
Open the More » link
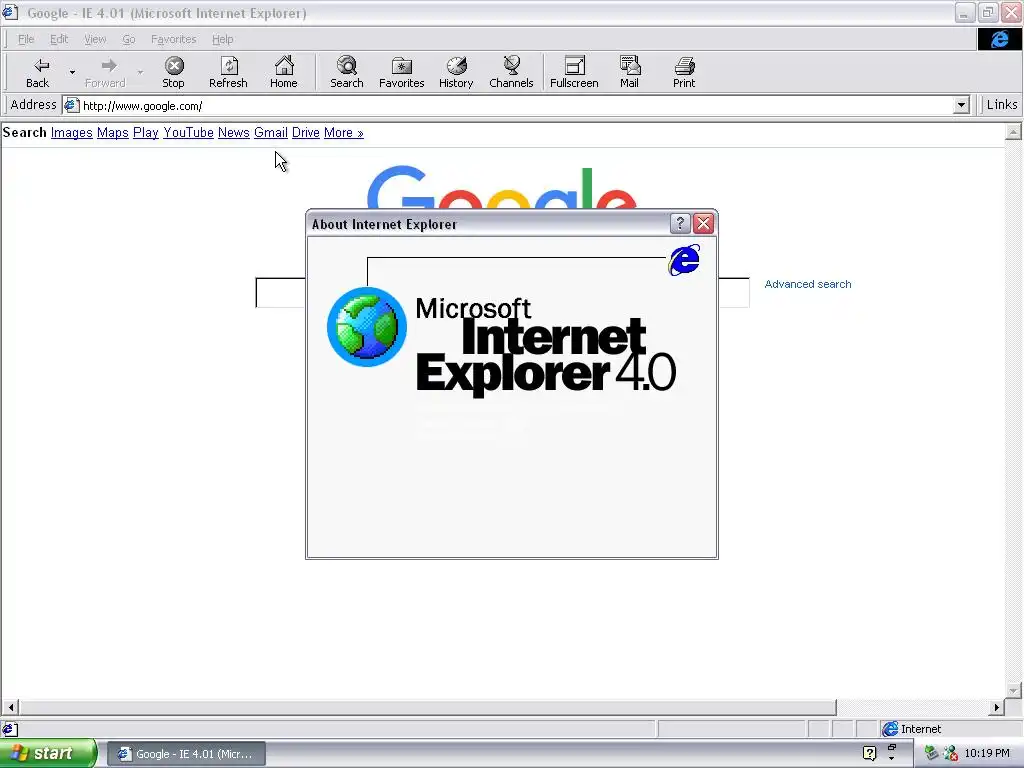point(344,133)
